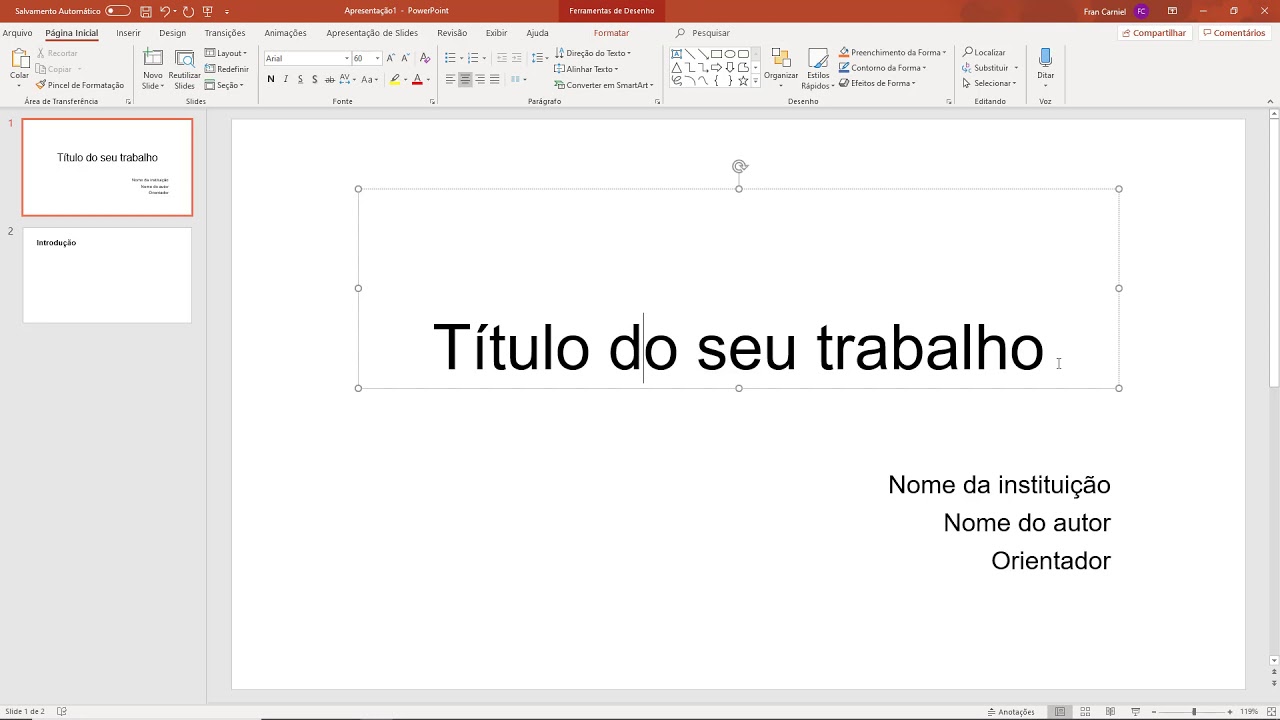Apply center text alignment
Image resolution: width=1280 pixels, height=720 pixels.
[465, 79]
